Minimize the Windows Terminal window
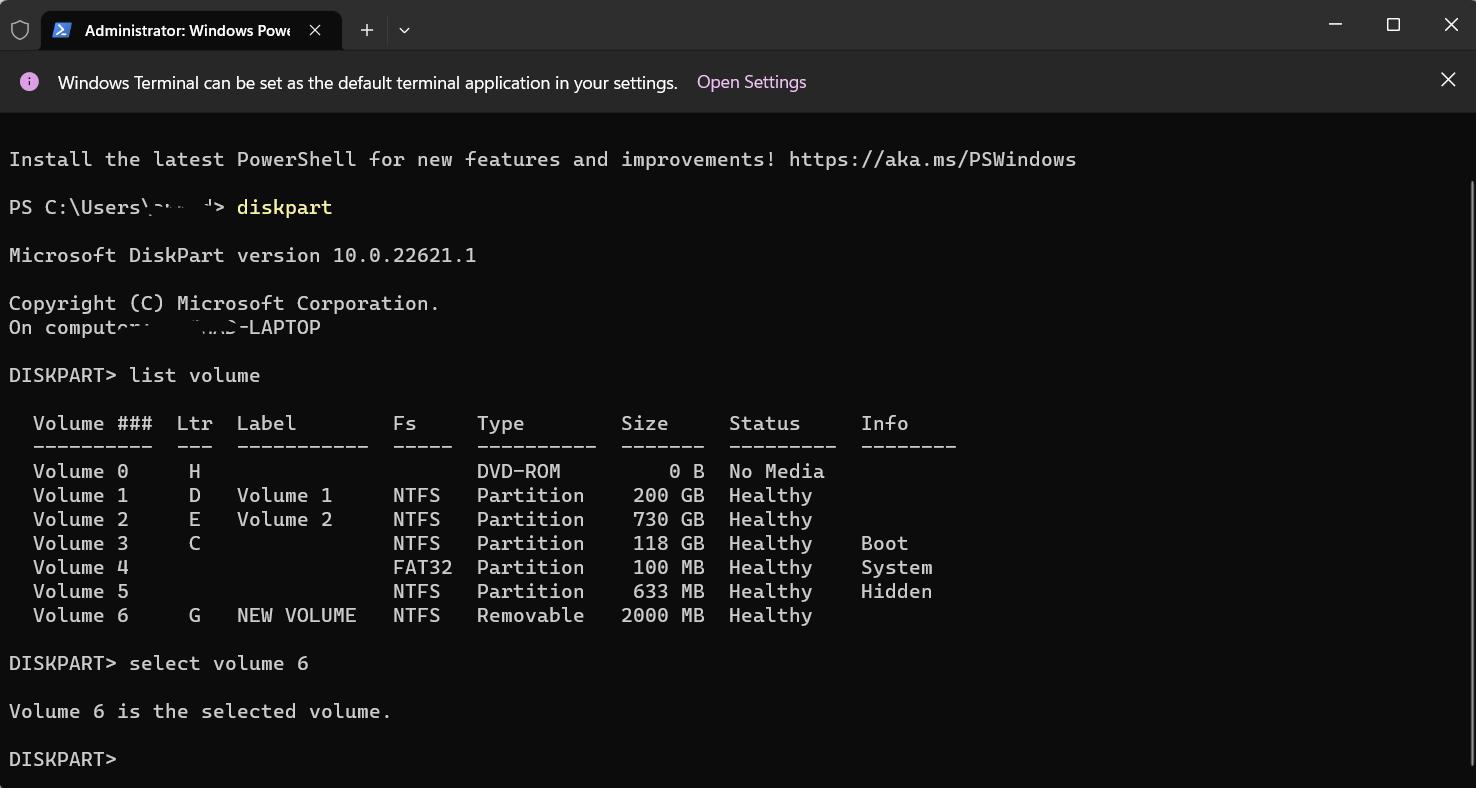 pyautogui.click(x=1335, y=25)
